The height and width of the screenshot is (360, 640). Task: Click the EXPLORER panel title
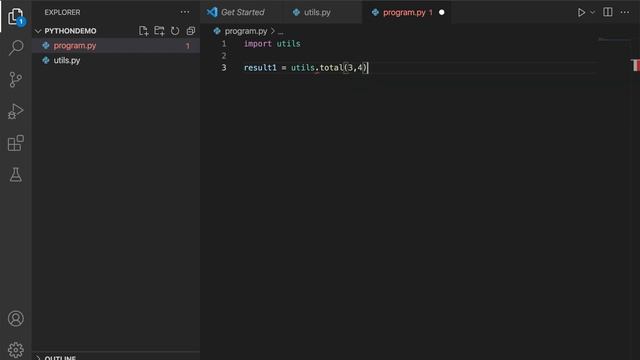(62, 12)
